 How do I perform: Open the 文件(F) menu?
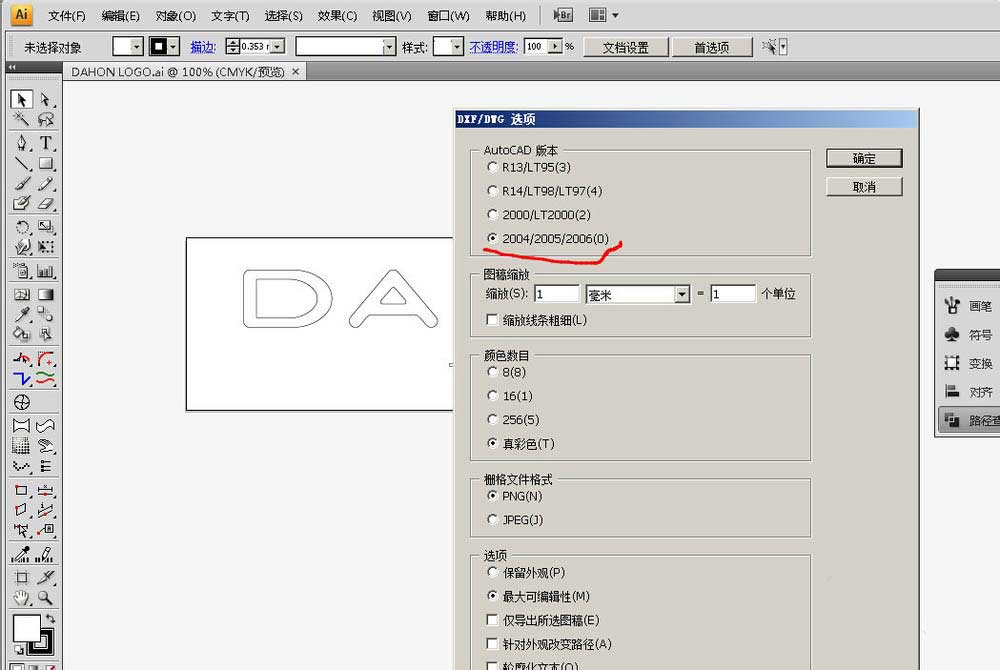click(x=67, y=16)
